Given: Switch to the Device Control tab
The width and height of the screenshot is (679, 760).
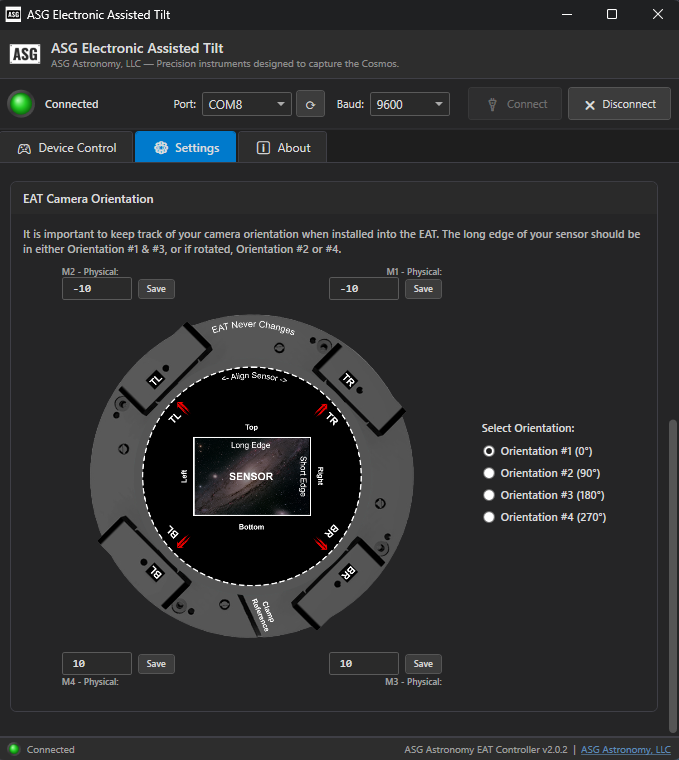Looking at the screenshot, I should (x=67, y=148).
